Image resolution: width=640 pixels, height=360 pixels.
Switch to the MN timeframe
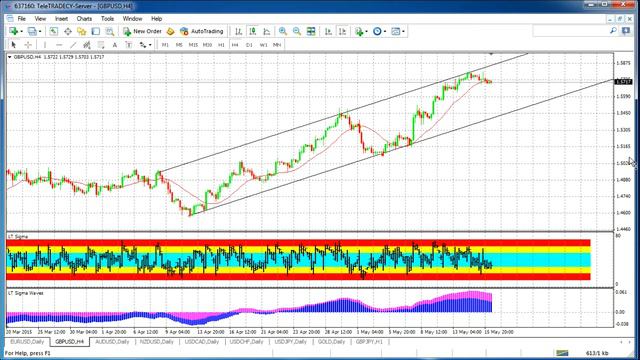point(277,45)
